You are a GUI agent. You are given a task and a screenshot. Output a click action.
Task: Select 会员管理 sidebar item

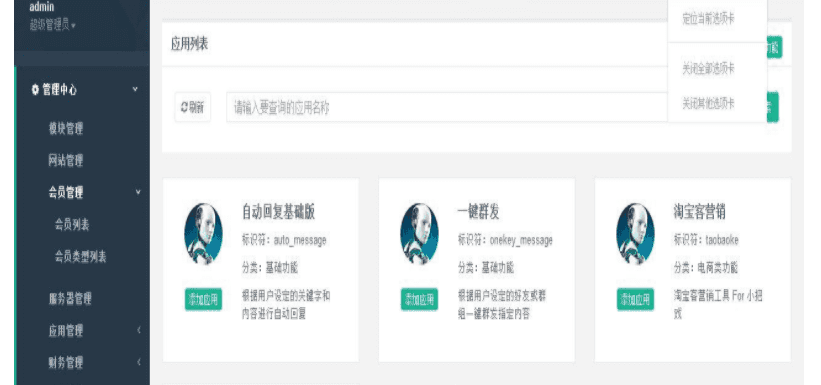[66, 192]
